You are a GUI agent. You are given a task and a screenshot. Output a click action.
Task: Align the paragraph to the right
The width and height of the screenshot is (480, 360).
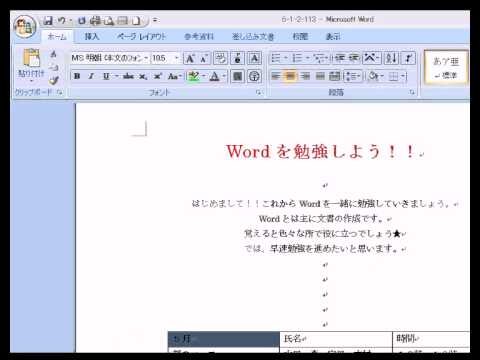tap(305, 76)
